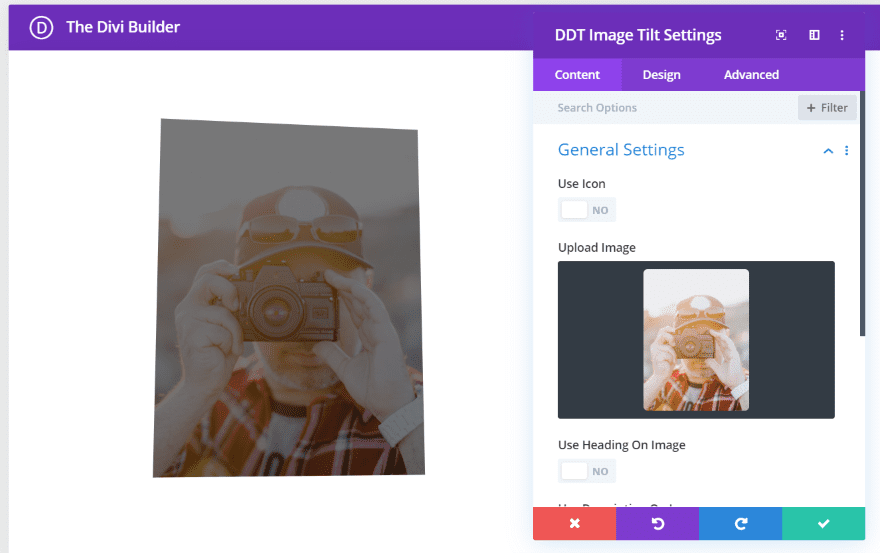Undo the last change
The width and height of the screenshot is (880, 553).
click(657, 524)
